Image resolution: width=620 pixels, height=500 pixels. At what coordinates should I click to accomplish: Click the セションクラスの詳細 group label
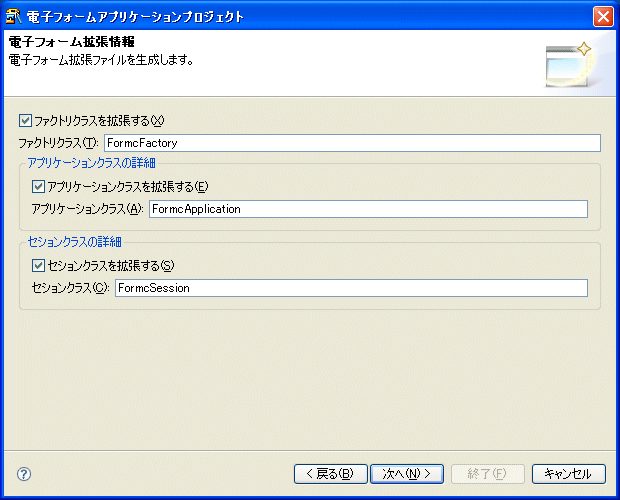click(x=74, y=242)
